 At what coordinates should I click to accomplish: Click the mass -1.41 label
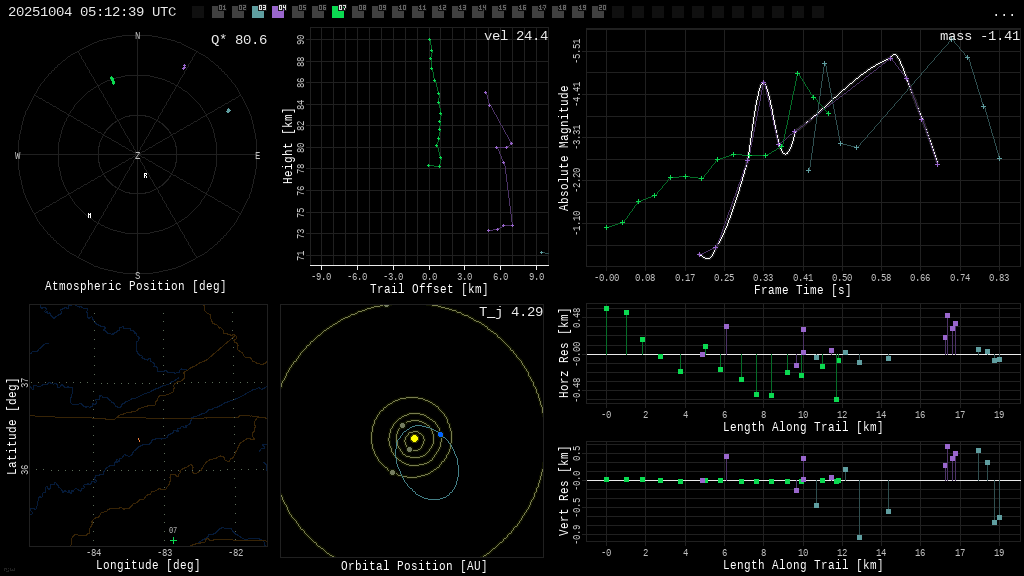[979, 37]
